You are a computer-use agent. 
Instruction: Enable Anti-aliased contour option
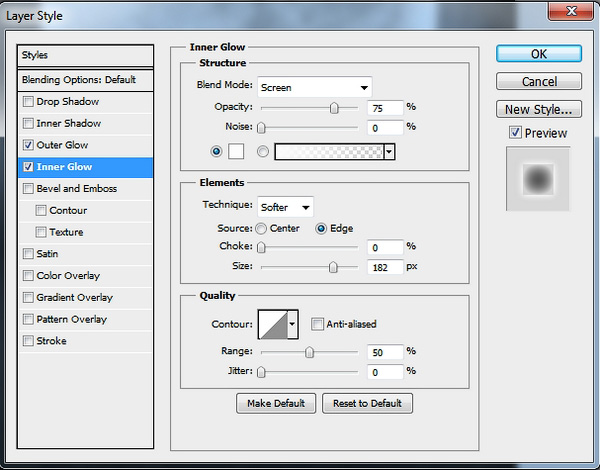(x=317, y=324)
